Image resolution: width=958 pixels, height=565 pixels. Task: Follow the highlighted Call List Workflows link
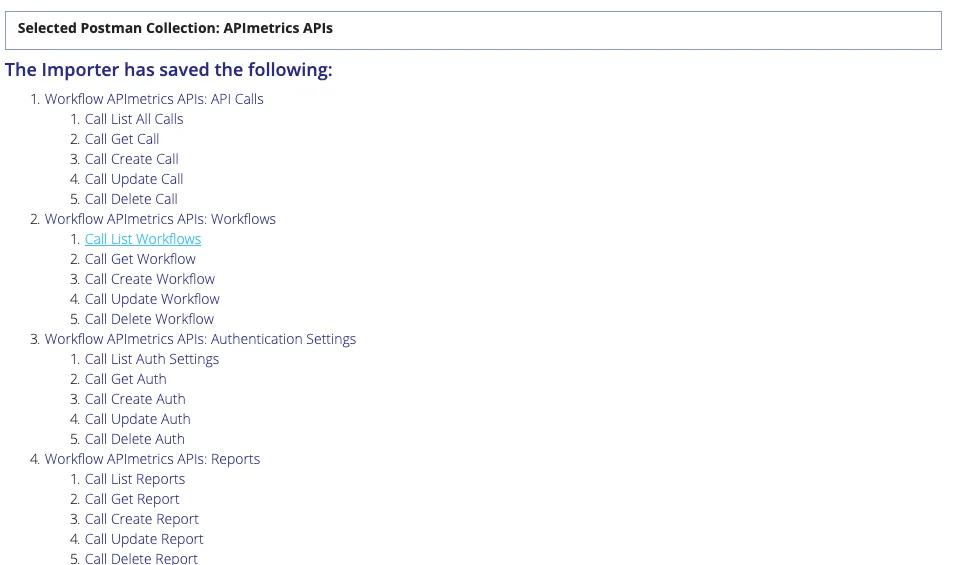[143, 239]
